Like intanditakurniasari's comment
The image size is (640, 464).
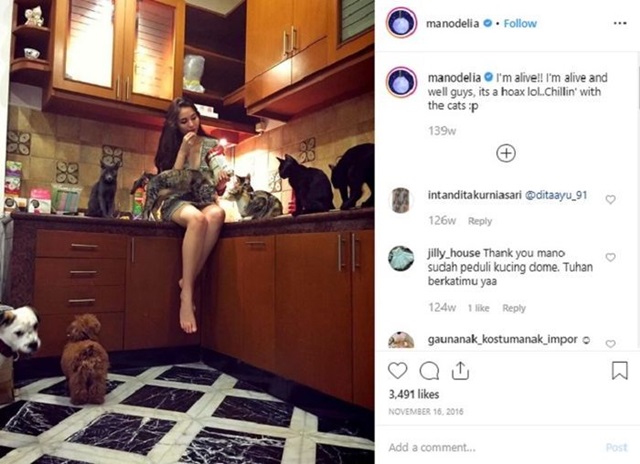(610, 199)
